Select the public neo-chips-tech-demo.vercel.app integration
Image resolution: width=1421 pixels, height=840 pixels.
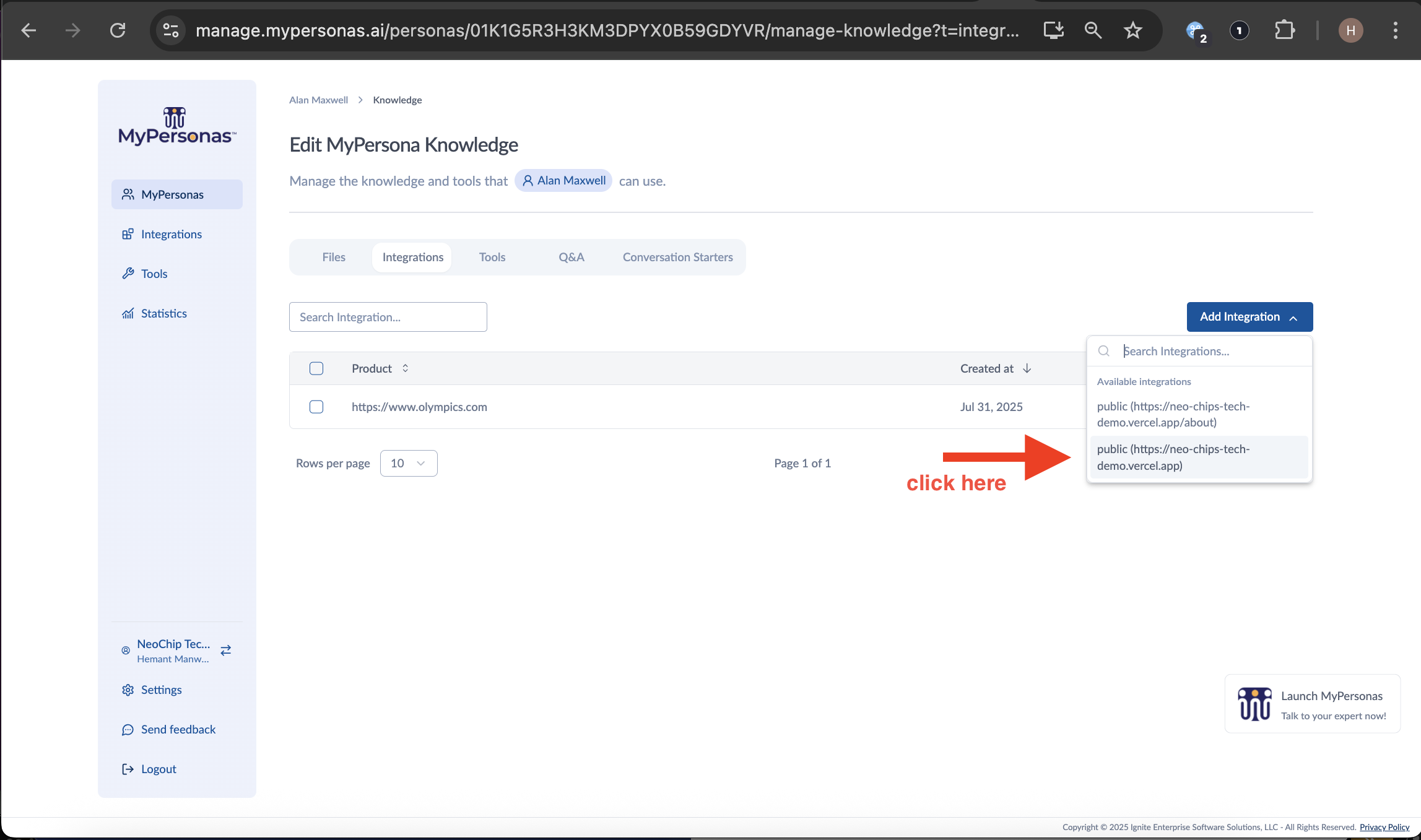click(x=1199, y=457)
